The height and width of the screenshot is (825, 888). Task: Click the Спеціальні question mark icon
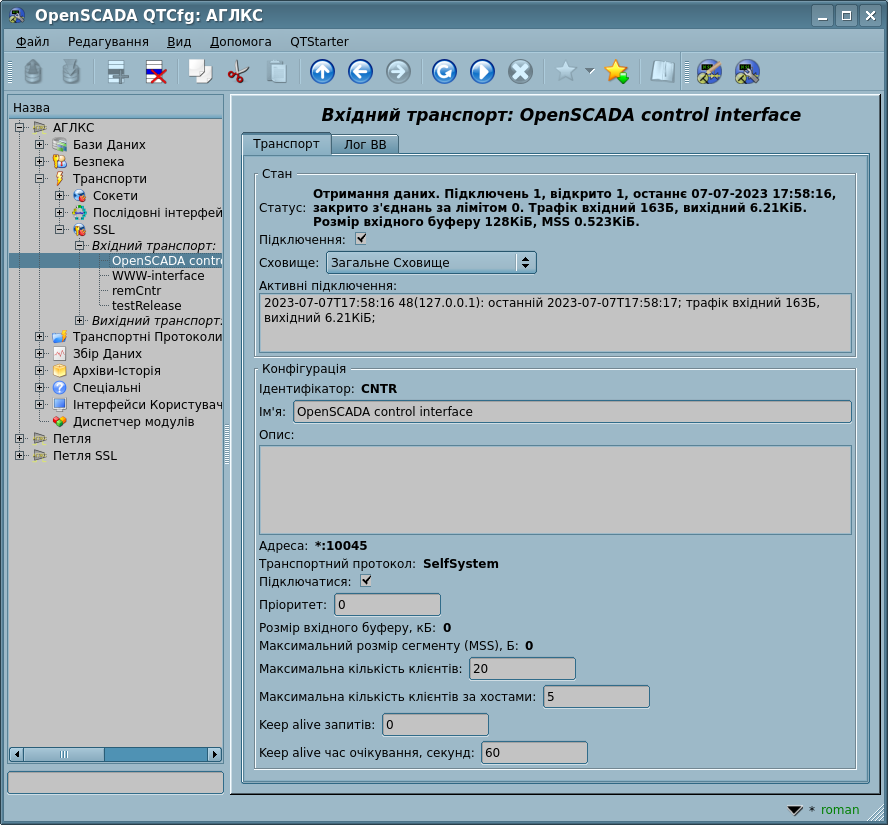point(59,388)
